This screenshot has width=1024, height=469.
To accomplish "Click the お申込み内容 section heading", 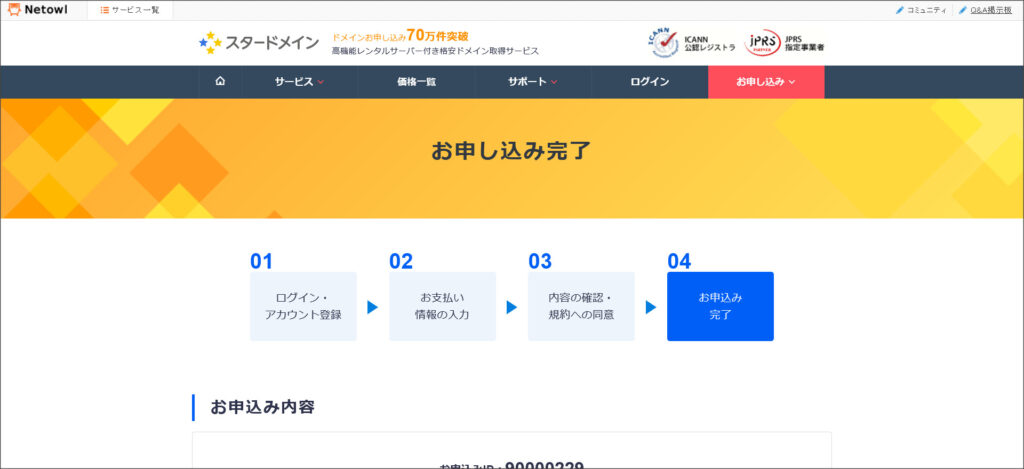I will pos(263,408).
